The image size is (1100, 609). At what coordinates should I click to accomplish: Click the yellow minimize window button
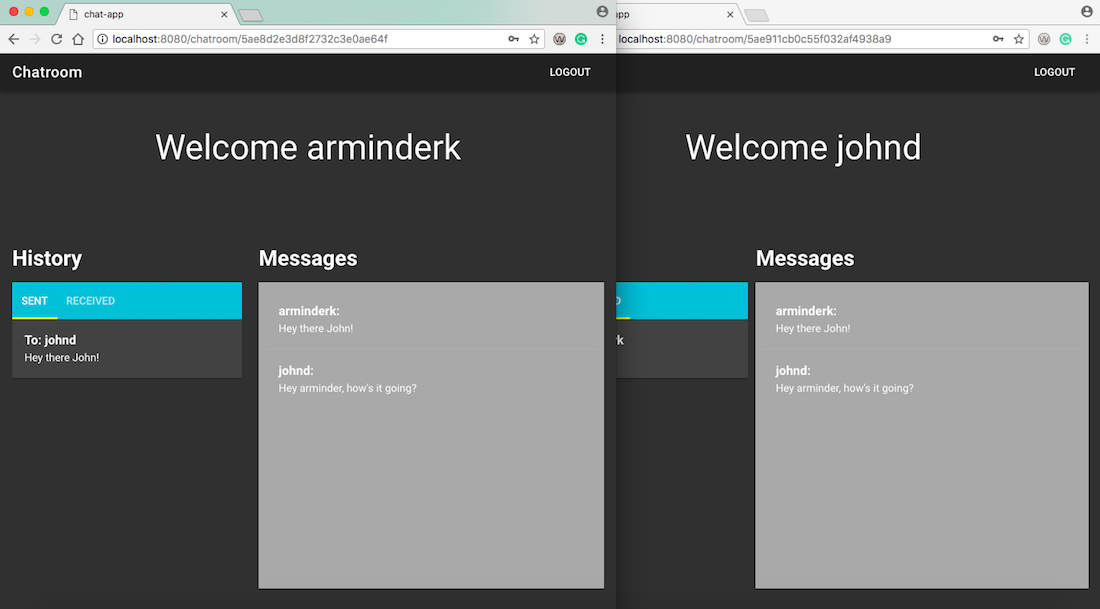[29, 11]
